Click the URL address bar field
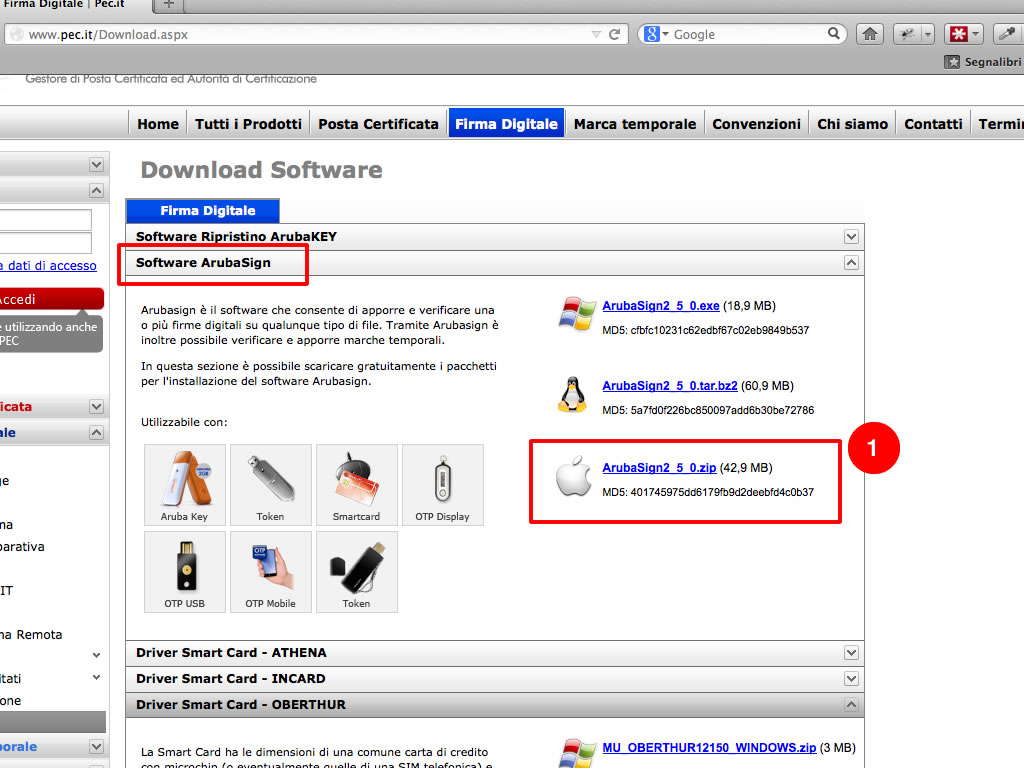Viewport: 1024px width, 768px height. coord(300,34)
